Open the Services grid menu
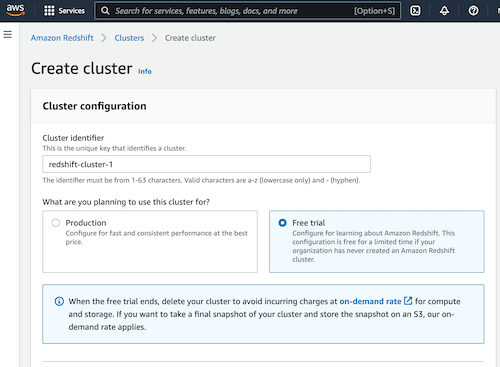The height and width of the screenshot is (367, 500). click(49, 11)
